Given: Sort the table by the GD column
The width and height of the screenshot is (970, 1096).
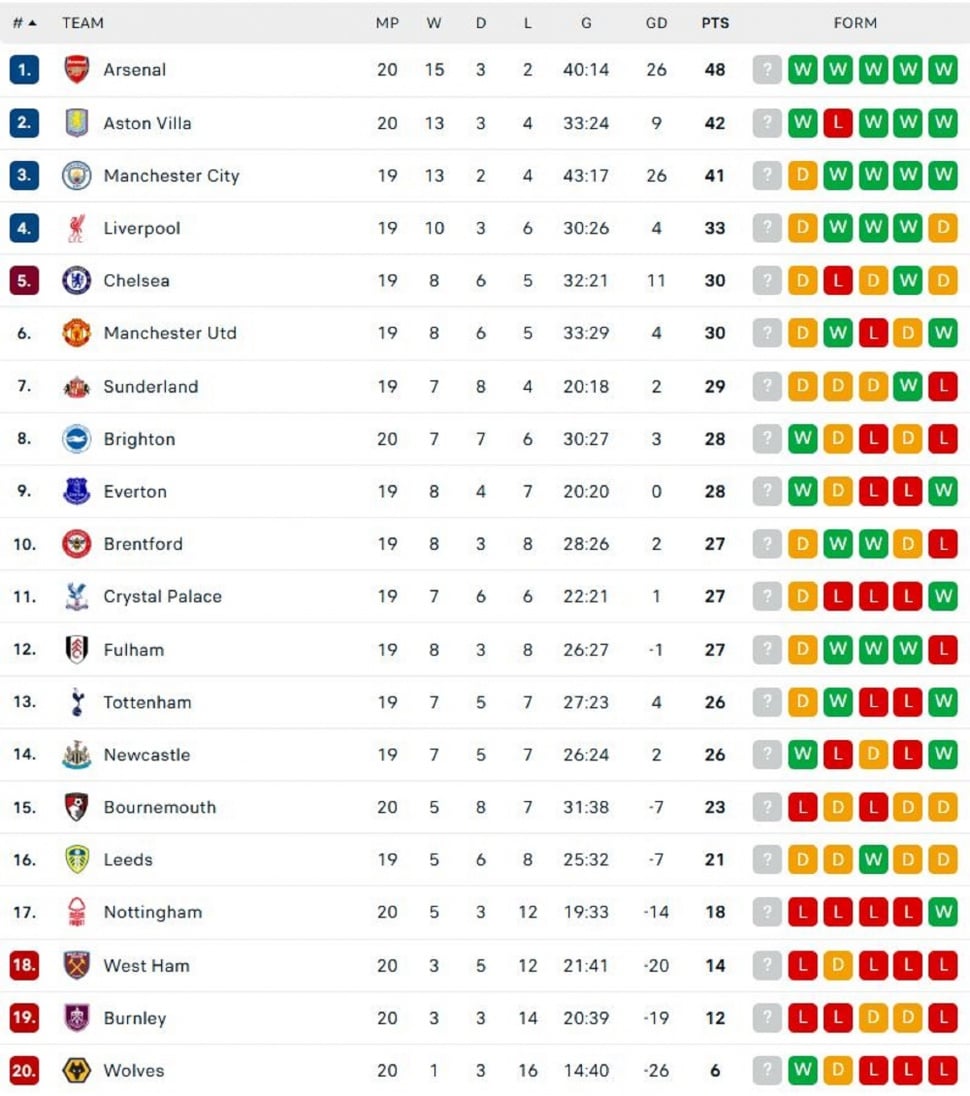Looking at the screenshot, I should 657,22.
